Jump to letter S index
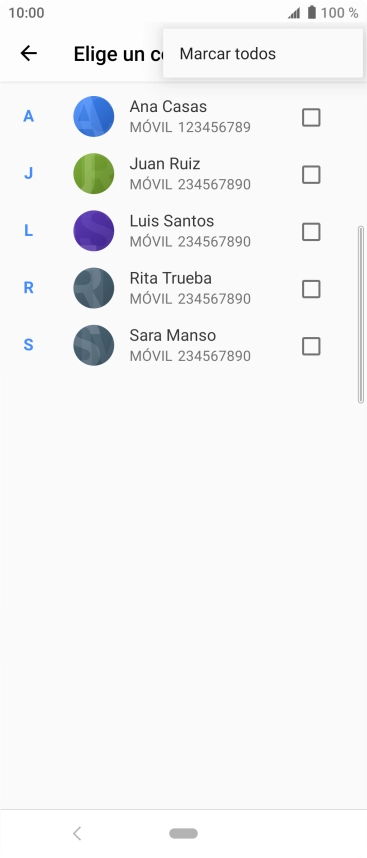 point(28,345)
